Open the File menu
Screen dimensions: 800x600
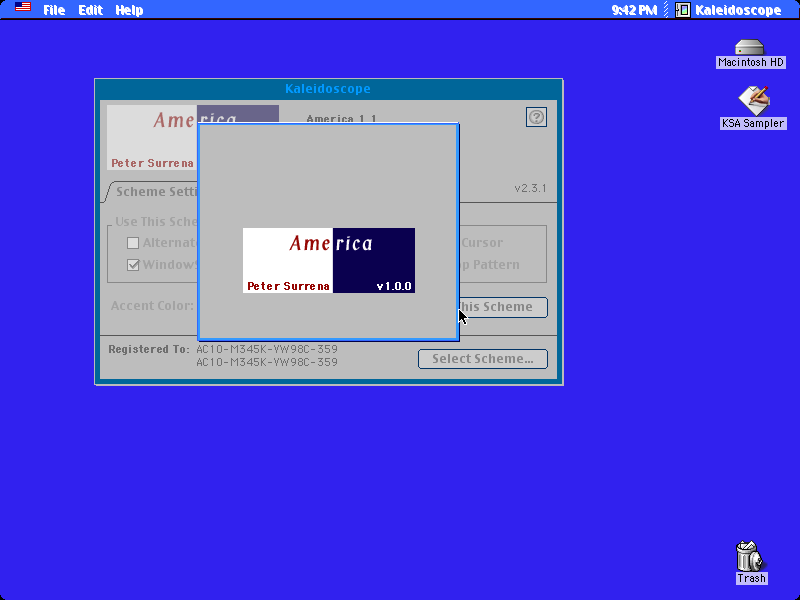click(x=54, y=10)
